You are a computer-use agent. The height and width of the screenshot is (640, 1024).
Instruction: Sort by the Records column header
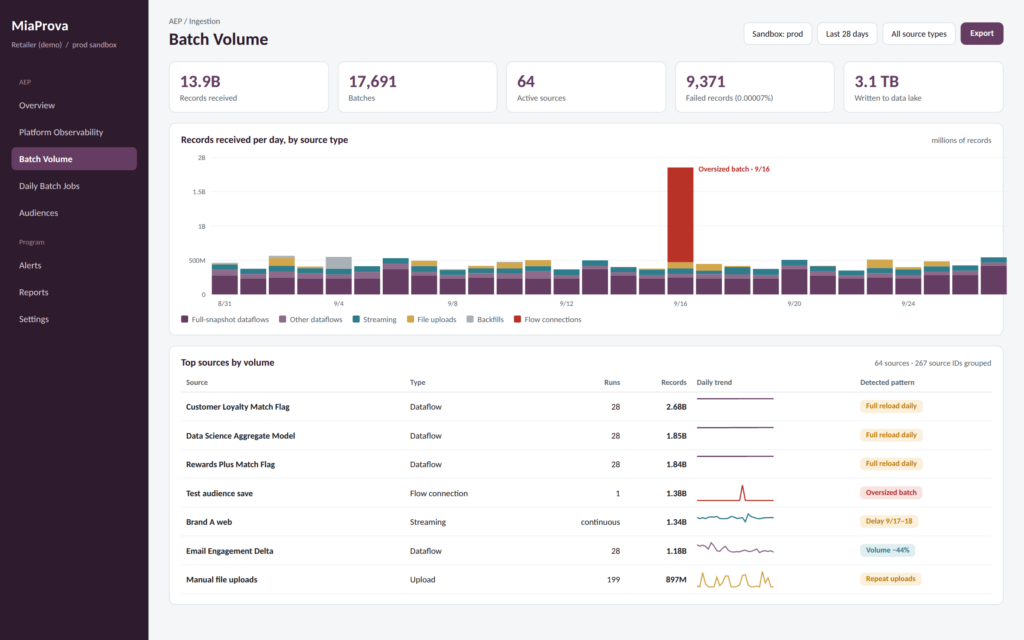pyautogui.click(x=674, y=383)
